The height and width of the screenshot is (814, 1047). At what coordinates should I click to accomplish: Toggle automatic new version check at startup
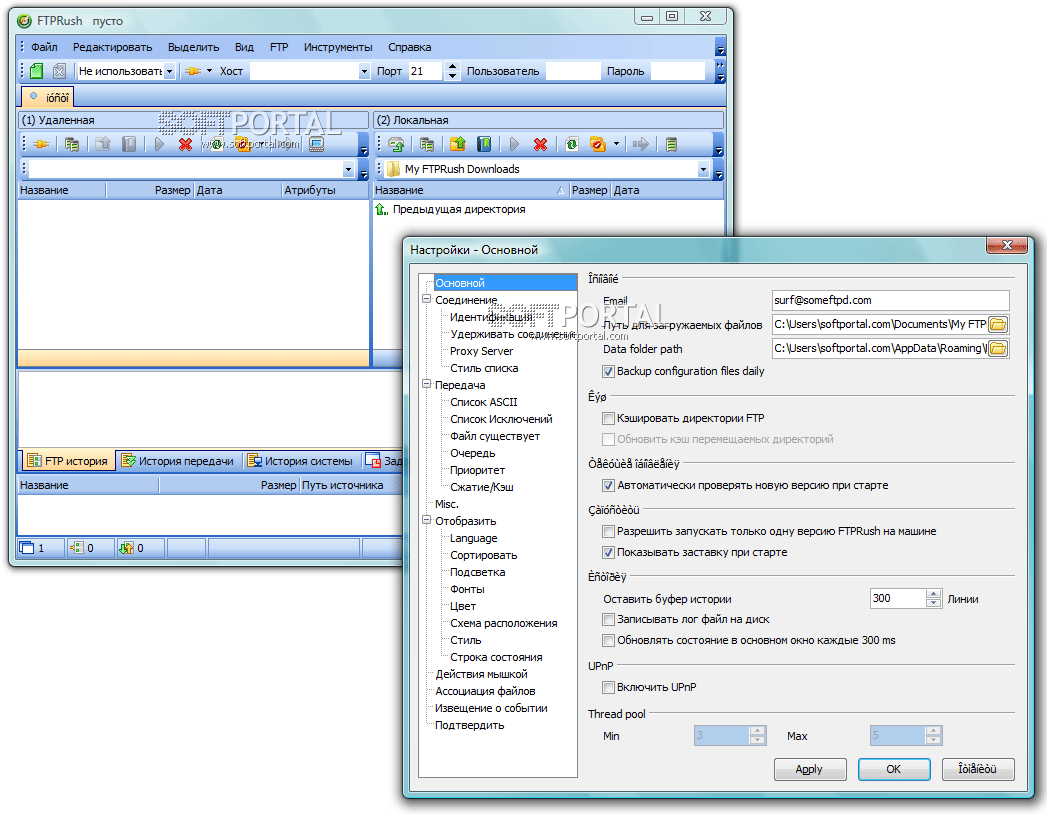tap(608, 485)
